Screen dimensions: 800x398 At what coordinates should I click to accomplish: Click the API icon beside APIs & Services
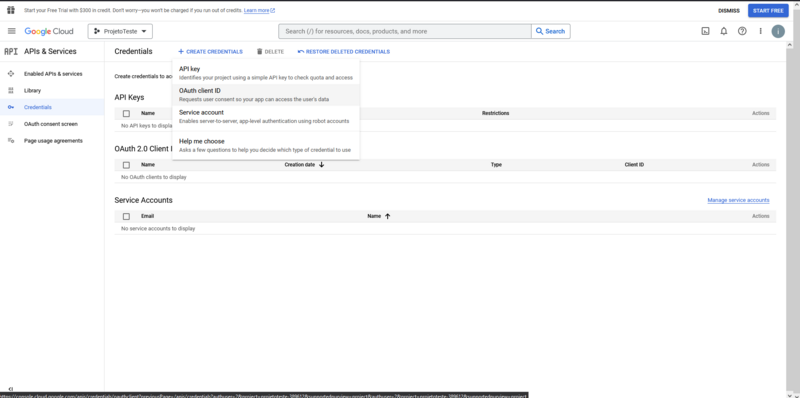tap(11, 52)
